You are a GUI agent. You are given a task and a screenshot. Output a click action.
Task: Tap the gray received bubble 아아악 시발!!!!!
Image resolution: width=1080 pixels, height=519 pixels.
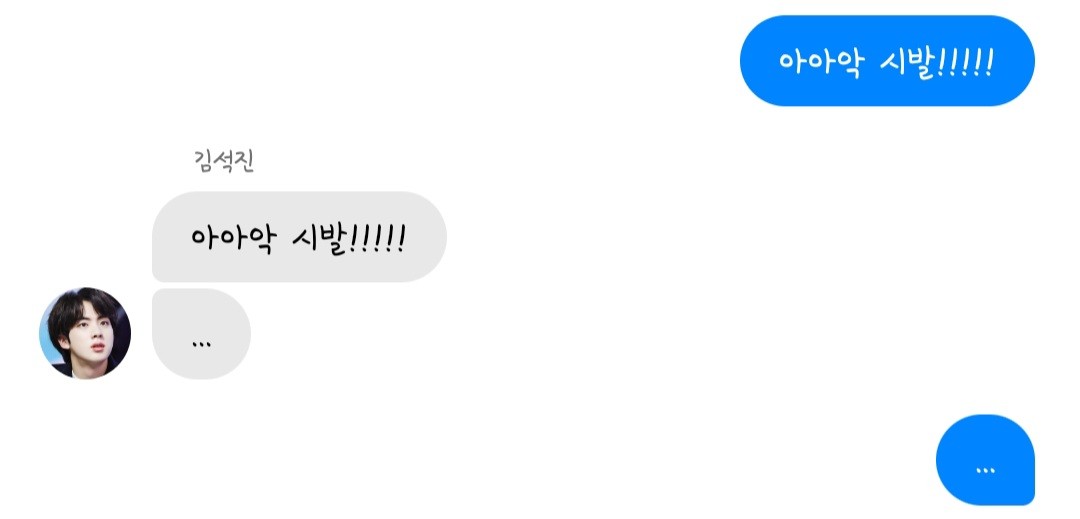coord(299,237)
